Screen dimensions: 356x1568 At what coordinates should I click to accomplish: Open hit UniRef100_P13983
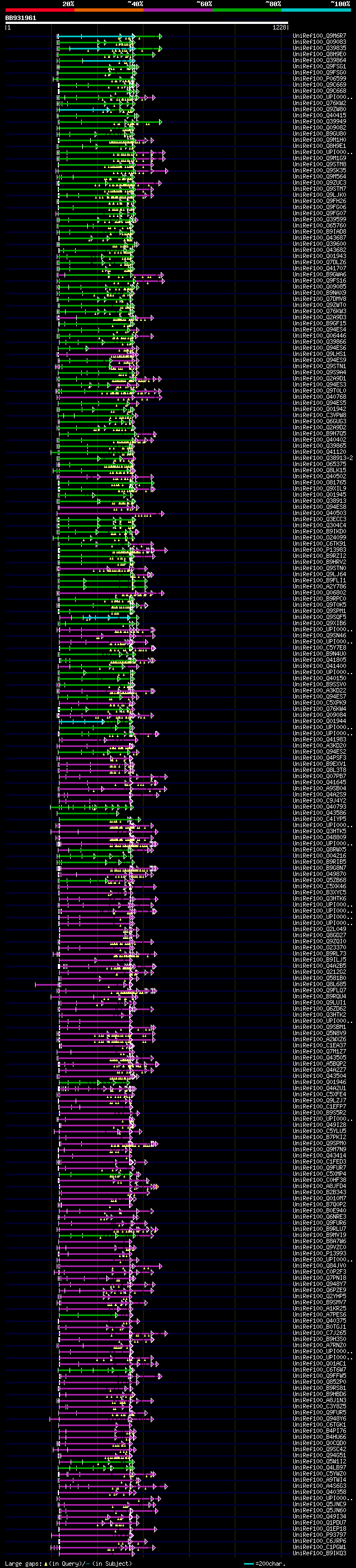click(x=319, y=550)
